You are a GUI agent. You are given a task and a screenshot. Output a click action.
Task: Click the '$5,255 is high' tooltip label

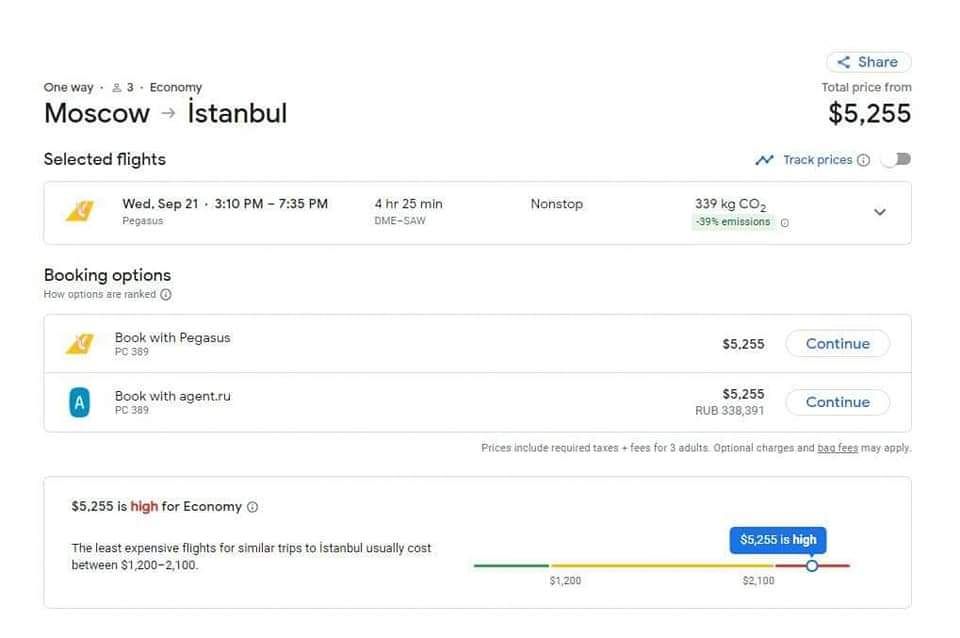click(x=778, y=540)
